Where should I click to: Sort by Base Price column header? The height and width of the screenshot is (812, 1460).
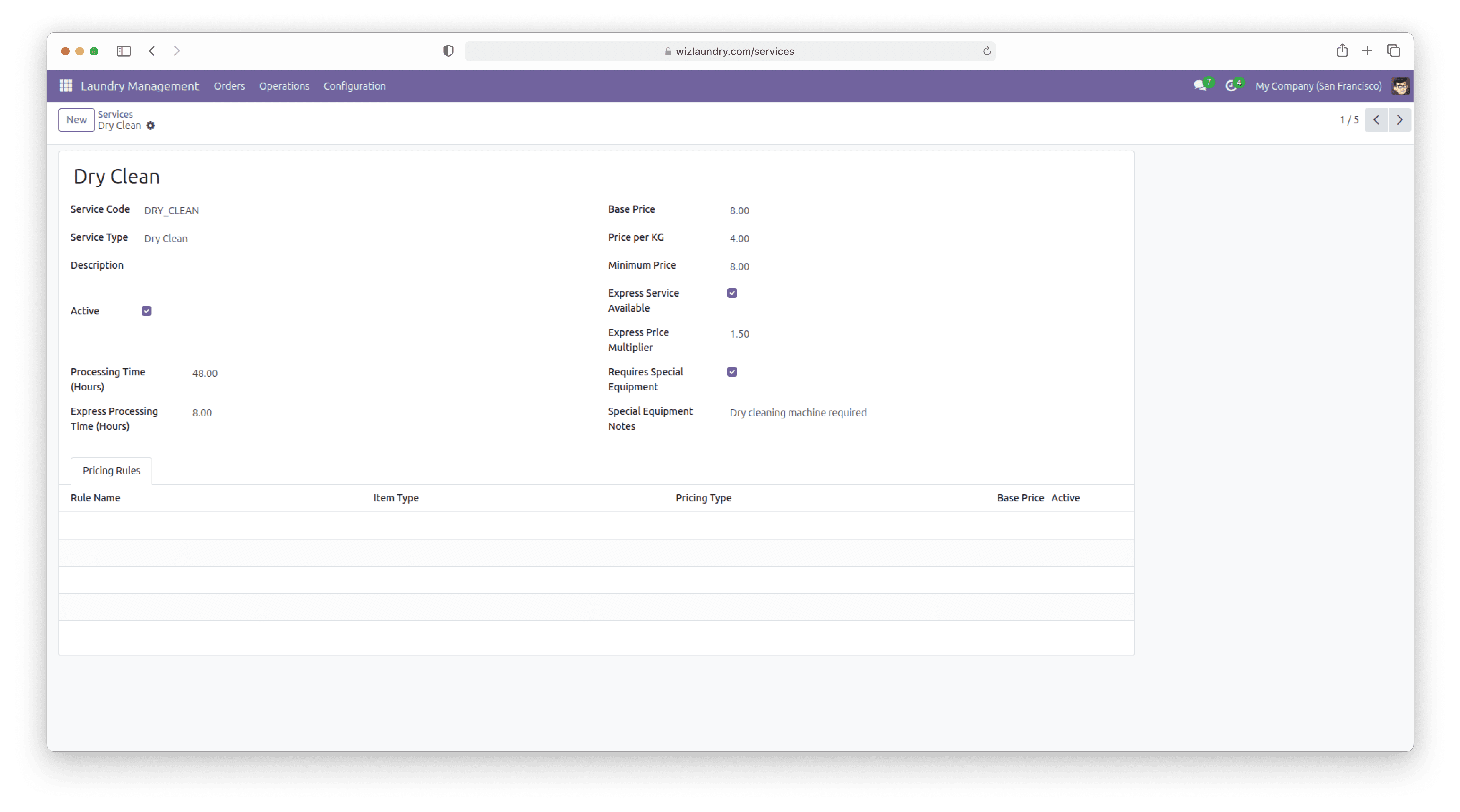point(1020,498)
